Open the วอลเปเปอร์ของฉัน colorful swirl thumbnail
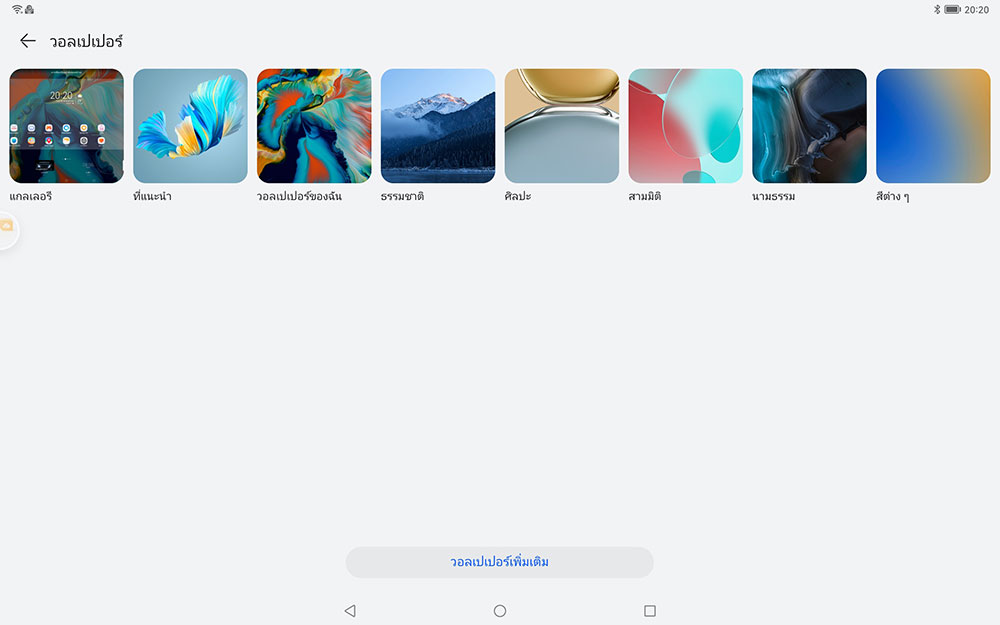 [x=314, y=125]
